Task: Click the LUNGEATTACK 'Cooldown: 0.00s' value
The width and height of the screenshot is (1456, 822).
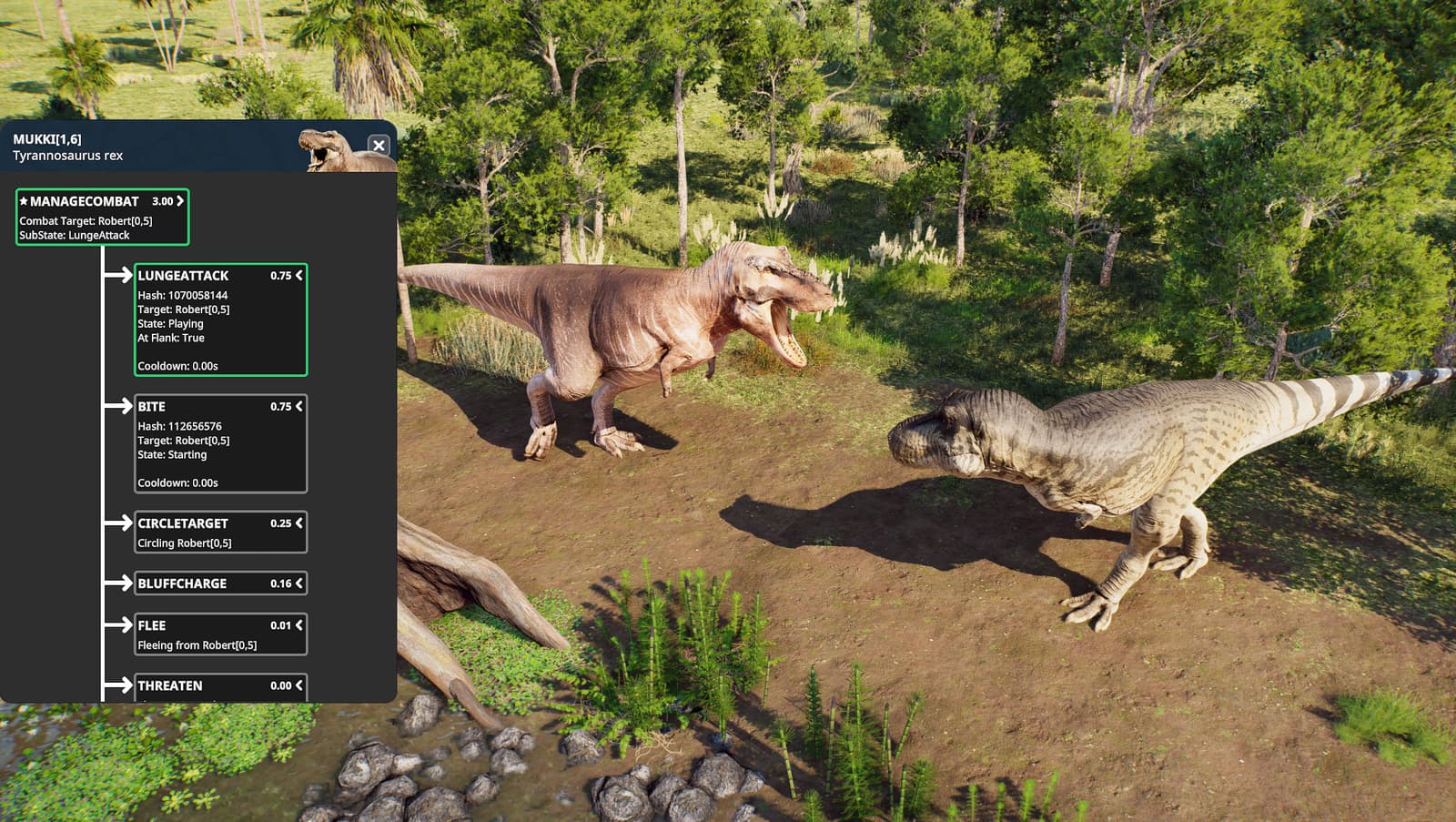Action: (x=177, y=366)
